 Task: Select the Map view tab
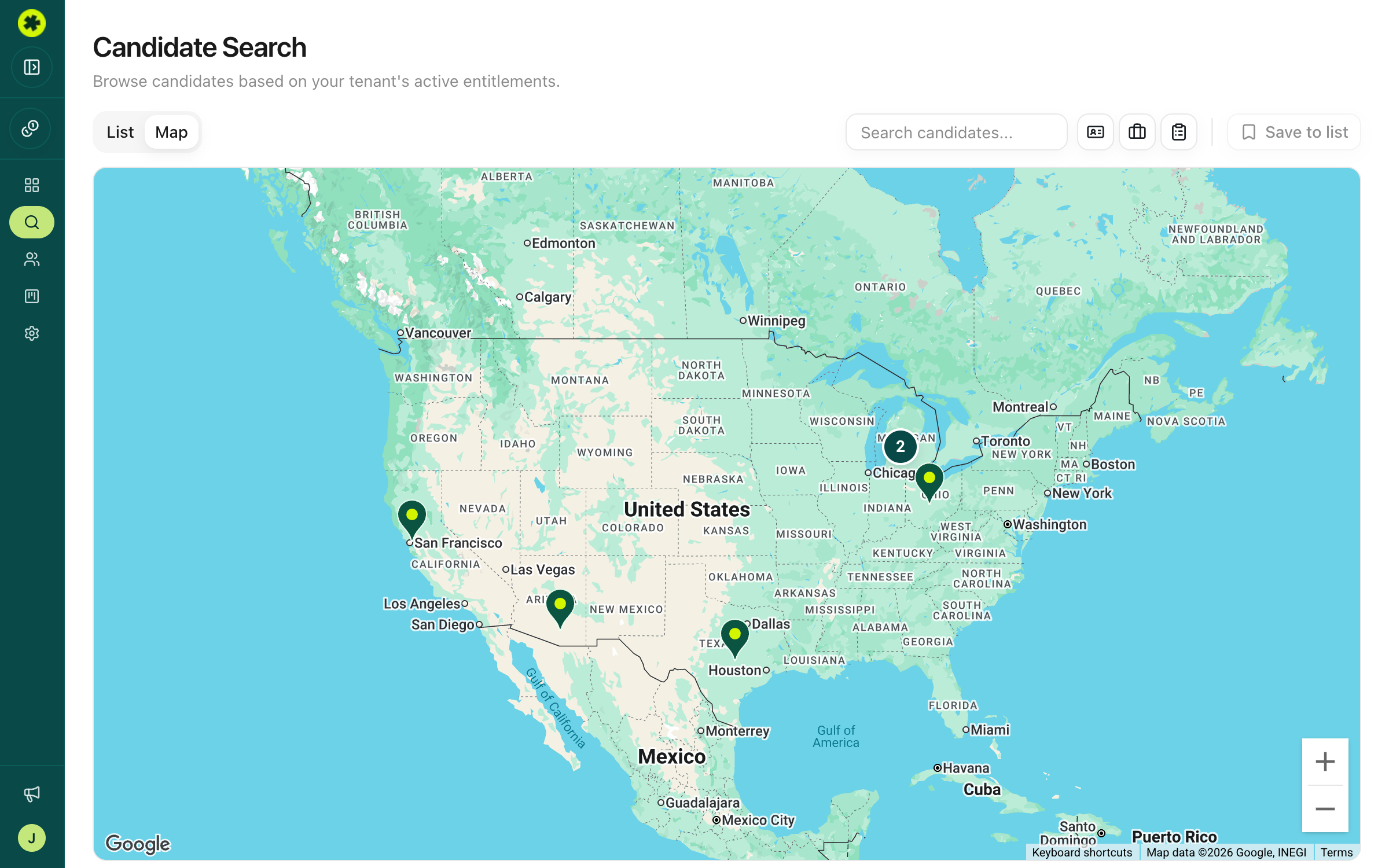click(171, 133)
